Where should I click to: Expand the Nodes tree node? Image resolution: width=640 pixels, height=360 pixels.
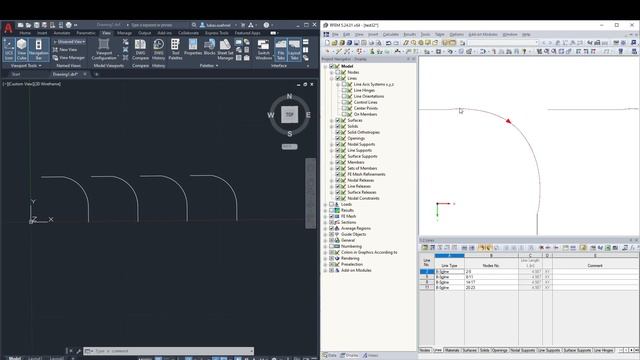[331, 72]
